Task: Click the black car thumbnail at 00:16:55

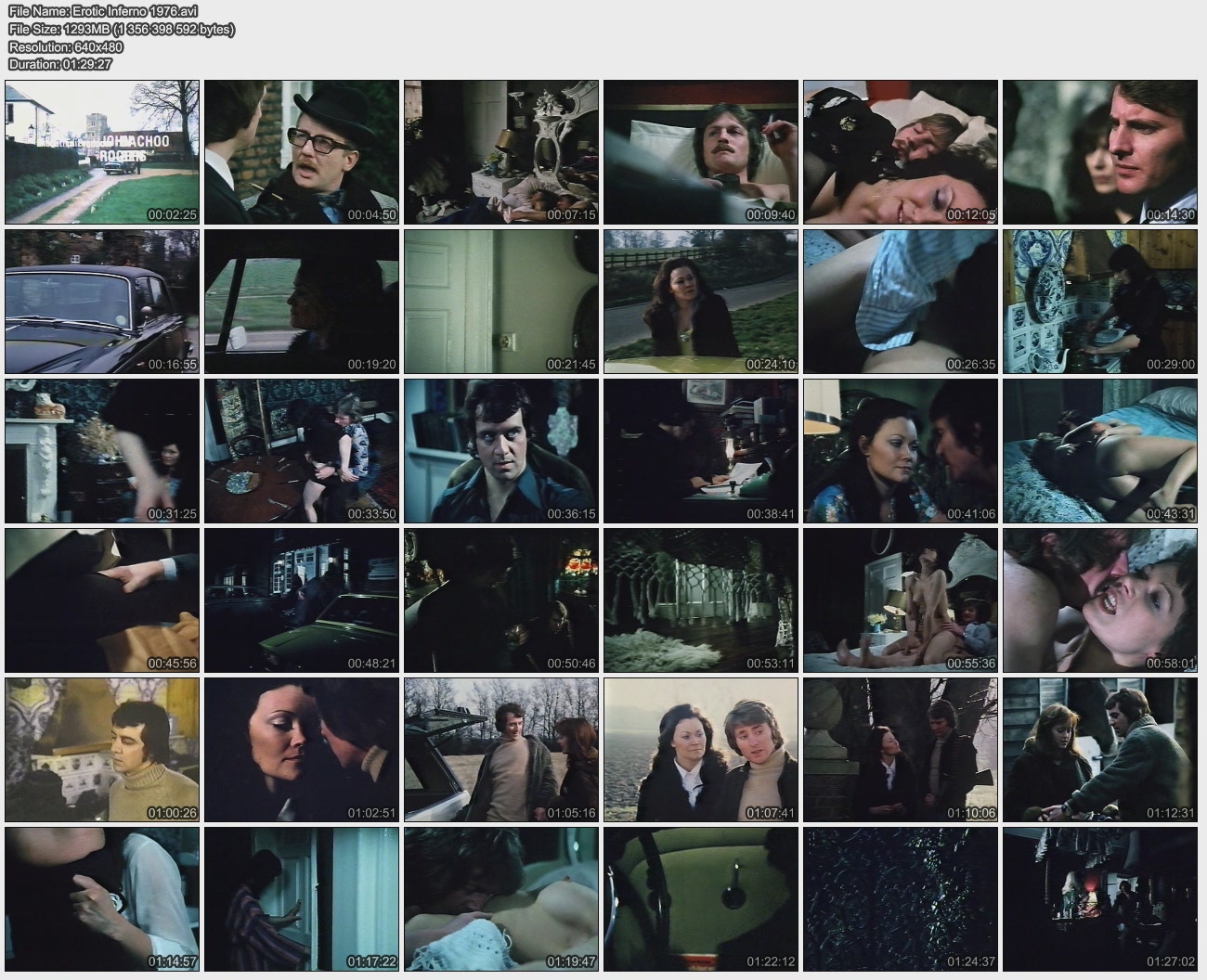Action: [102, 302]
